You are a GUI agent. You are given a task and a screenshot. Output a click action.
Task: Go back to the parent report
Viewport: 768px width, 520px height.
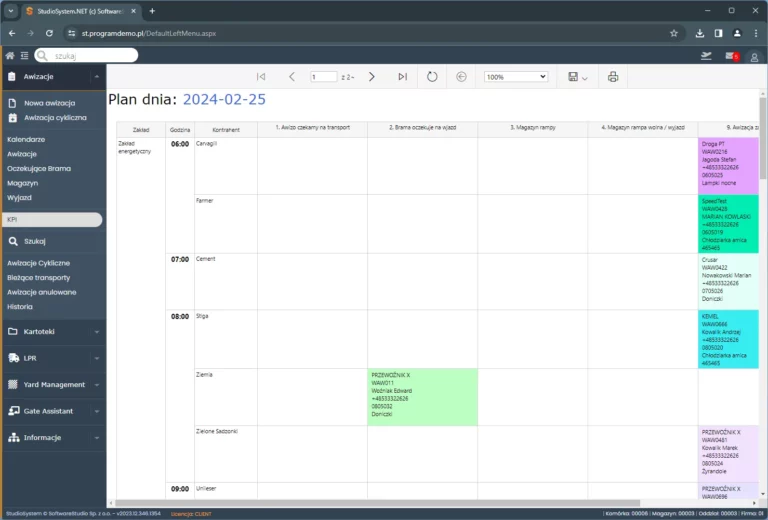click(x=461, y=77)
